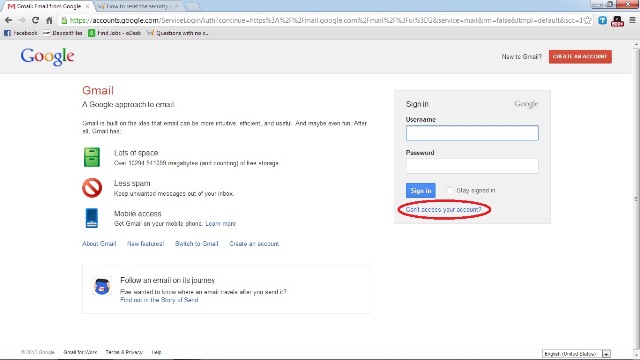Click the red Gmail heading
Viewport: 640px width, 360px height.
pyautogui.click(x=98, y=91)
